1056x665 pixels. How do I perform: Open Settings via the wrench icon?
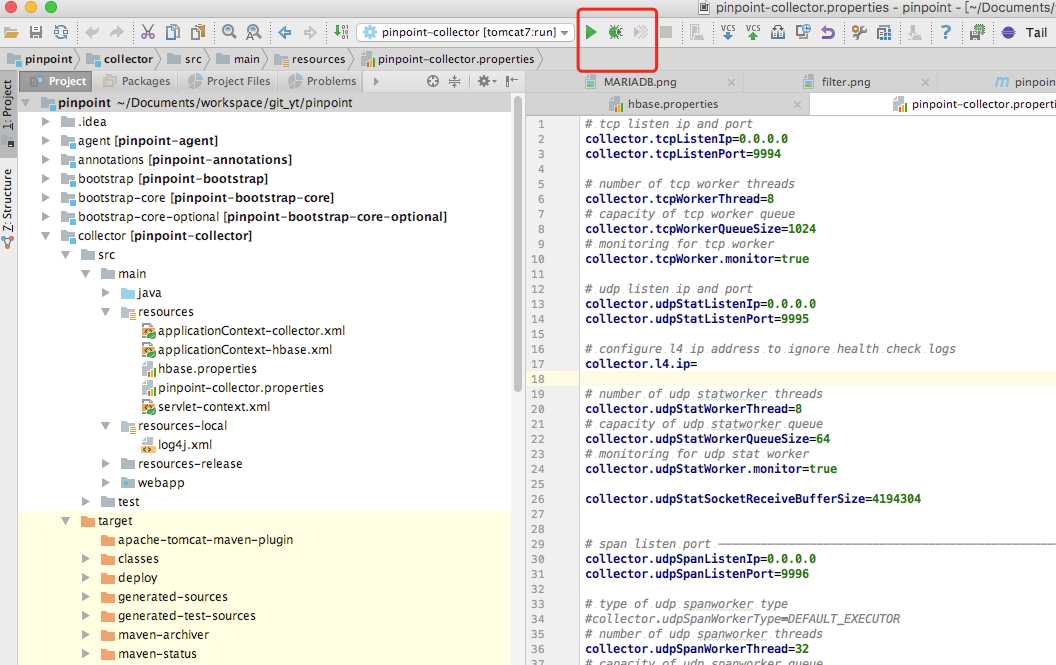859,32
